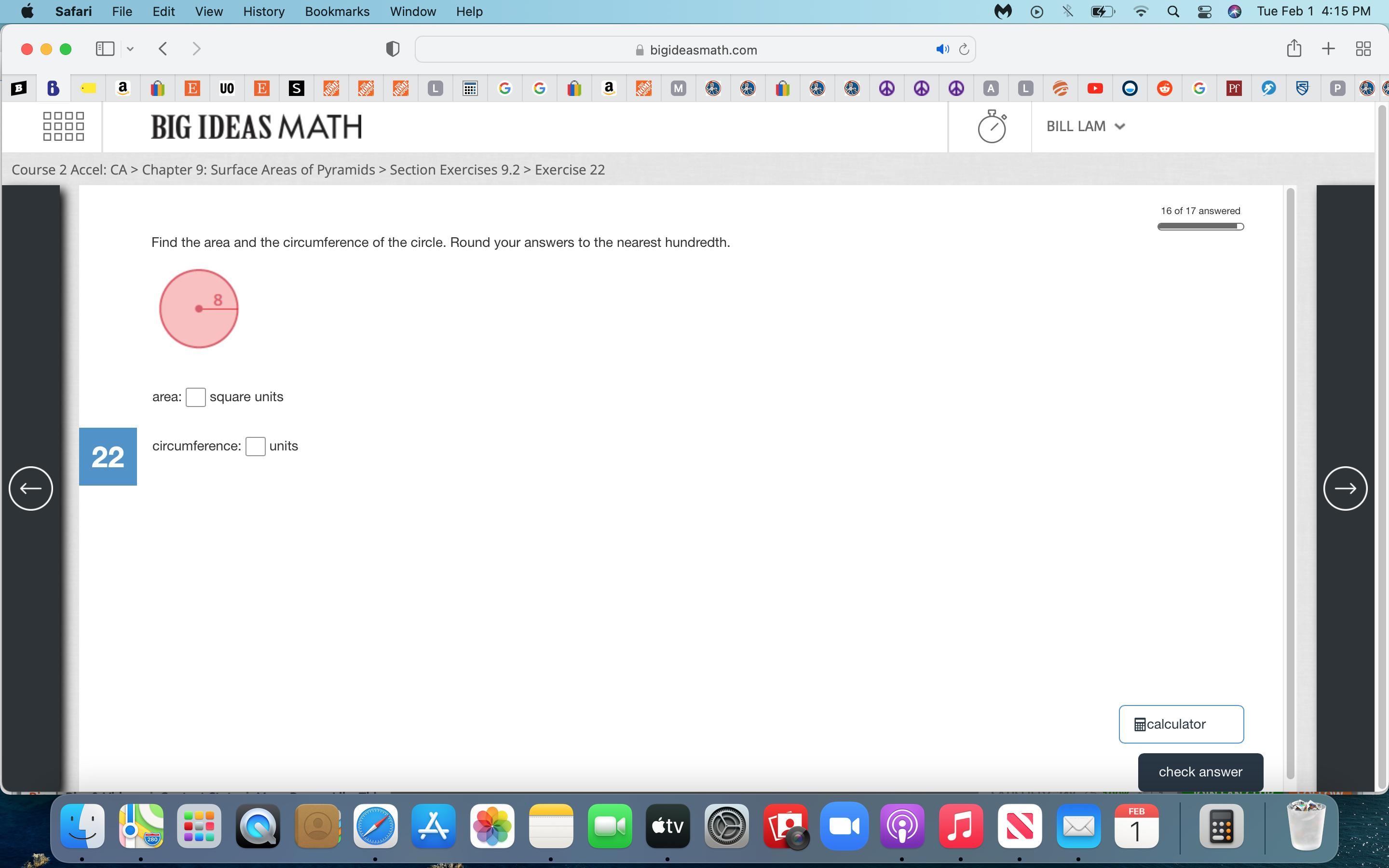Mute the tab audio speaker icon
1389x868 pixels.
tap(942, 49)
